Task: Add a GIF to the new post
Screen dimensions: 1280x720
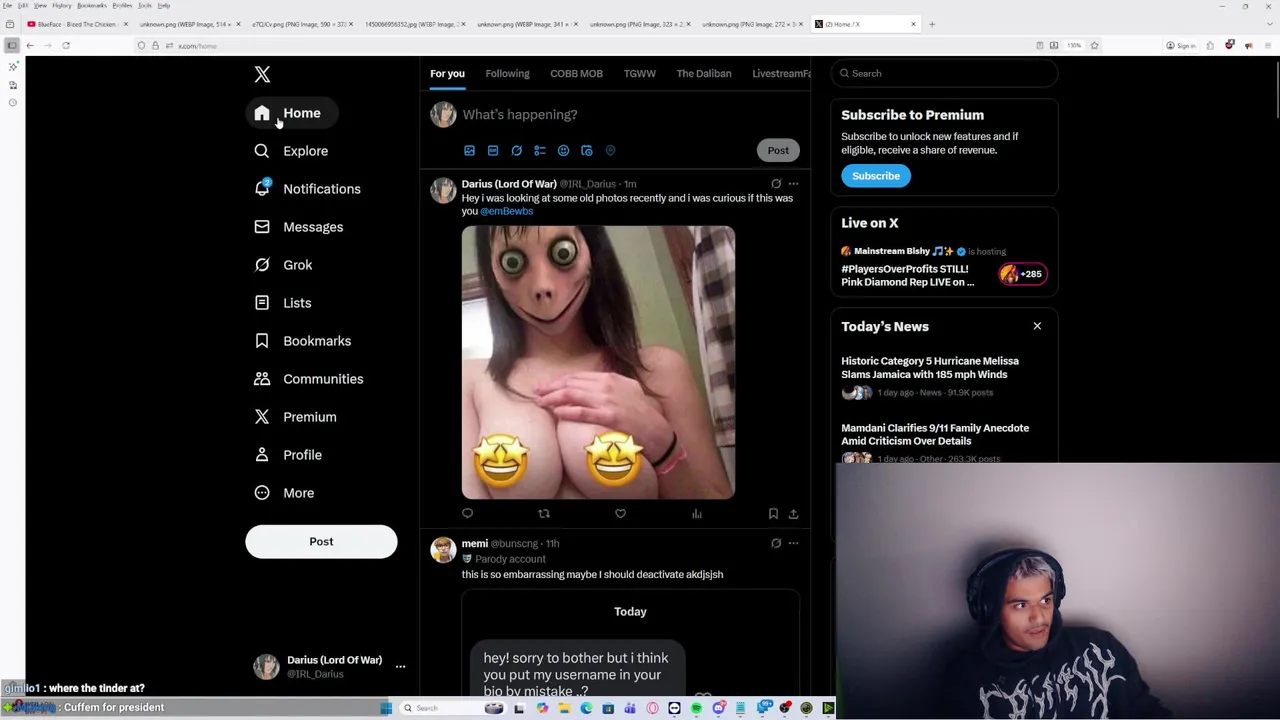Action: click(493, 151)
